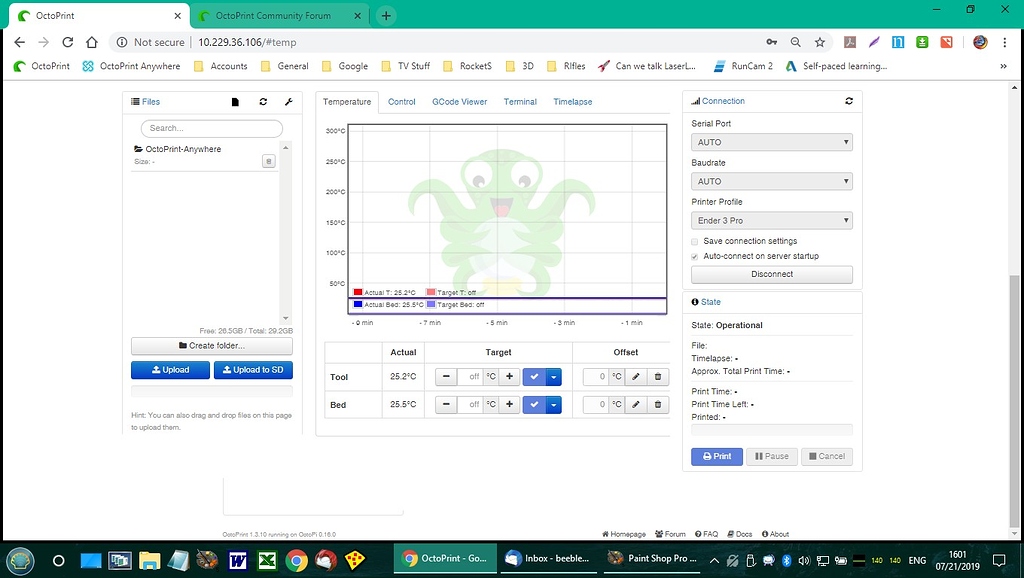Viewport: 1024px width, 578px height.
Task: Click the Disconnect button
Action: (x=771, y=274)
